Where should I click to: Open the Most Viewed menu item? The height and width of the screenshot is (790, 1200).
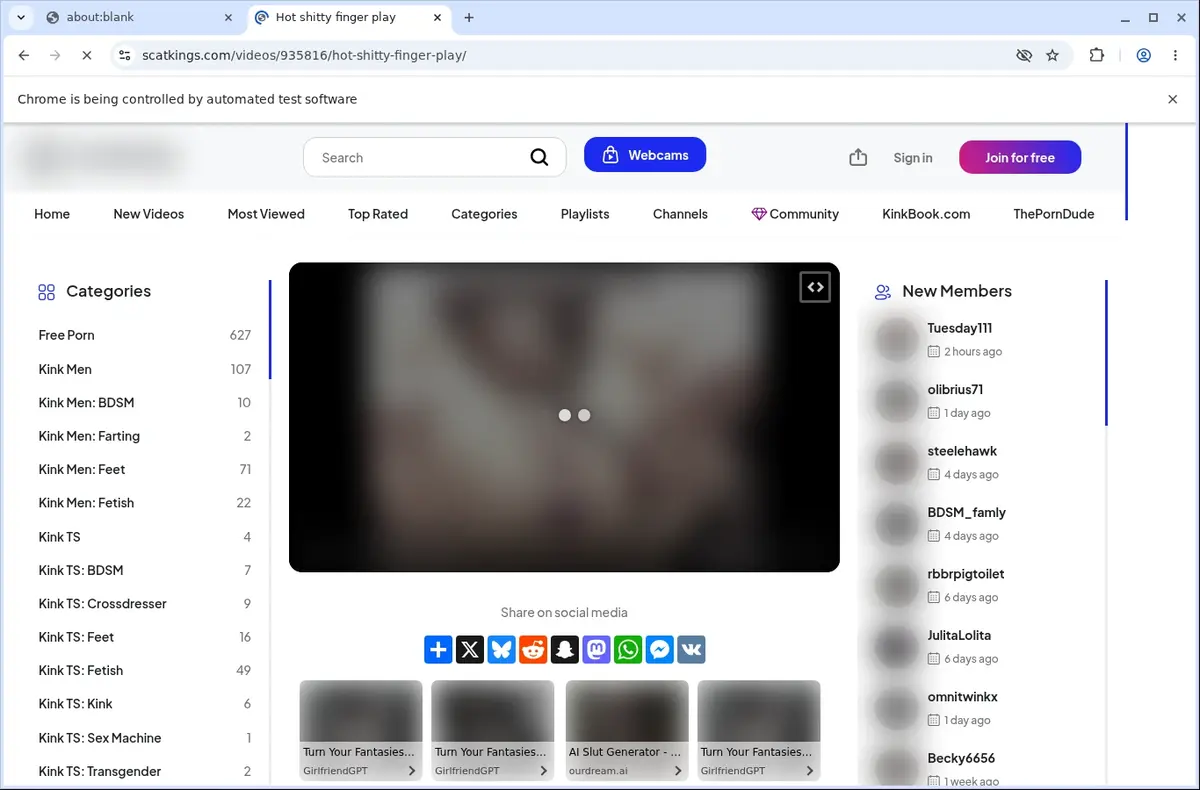click(266, 214)
